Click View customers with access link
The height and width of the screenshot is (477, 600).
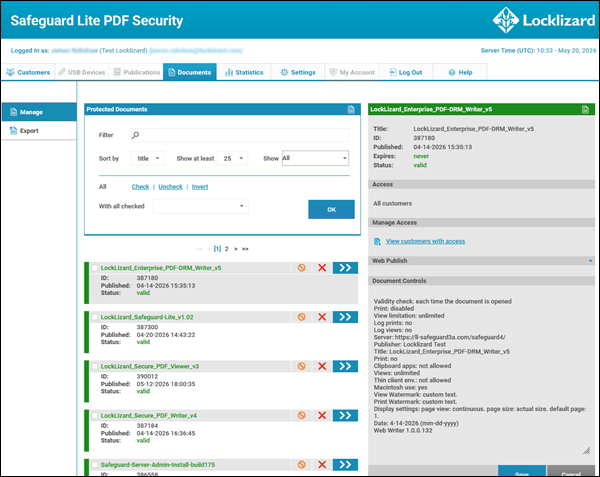[425, 241]
